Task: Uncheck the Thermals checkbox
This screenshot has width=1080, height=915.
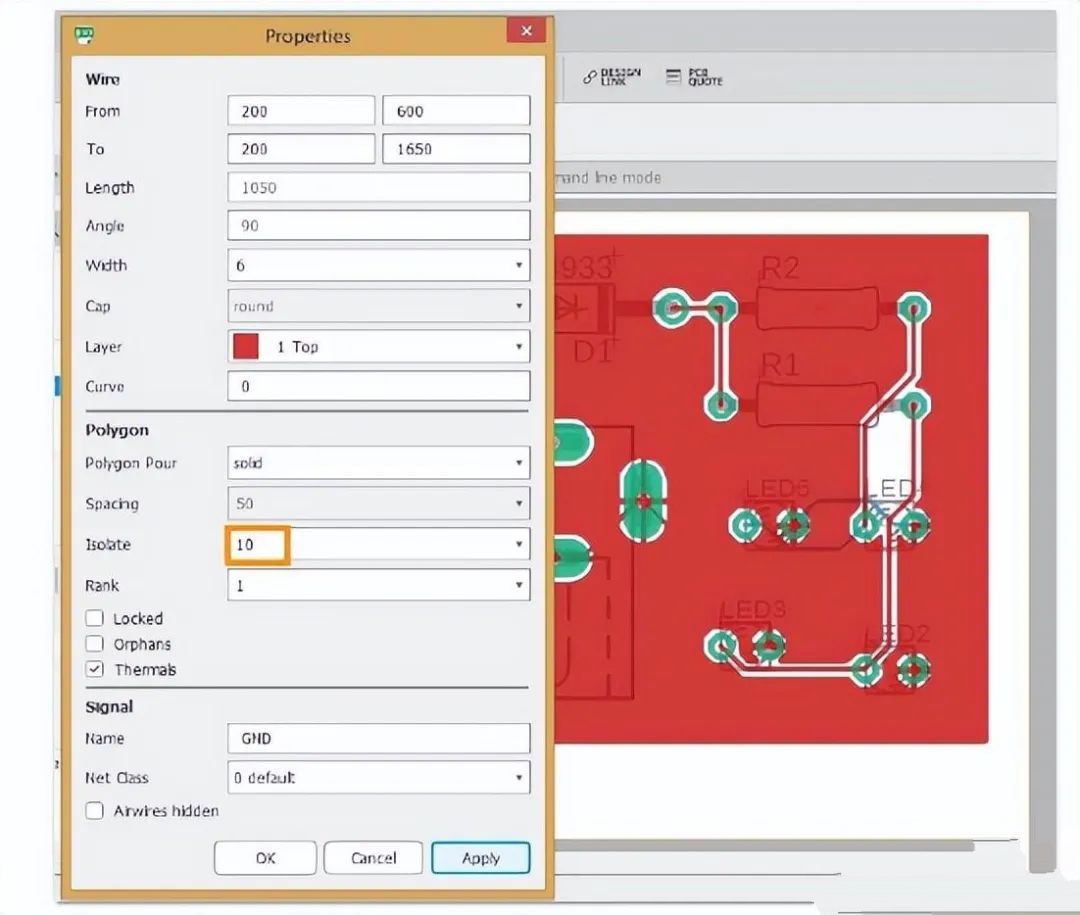Action: 95,669
